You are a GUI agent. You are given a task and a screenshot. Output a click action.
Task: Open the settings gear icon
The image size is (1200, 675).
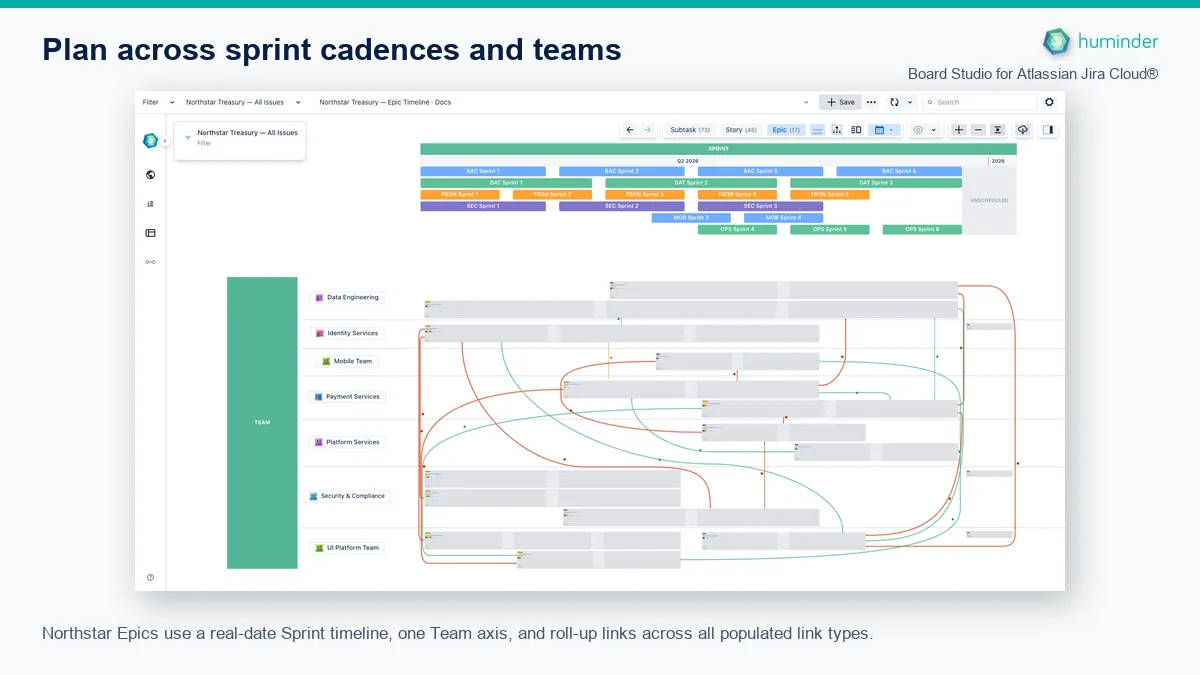1049,102
